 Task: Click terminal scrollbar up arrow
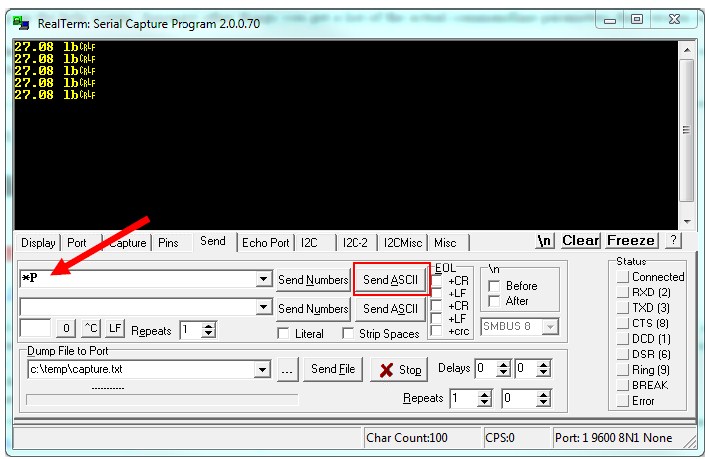click(687, 50)
